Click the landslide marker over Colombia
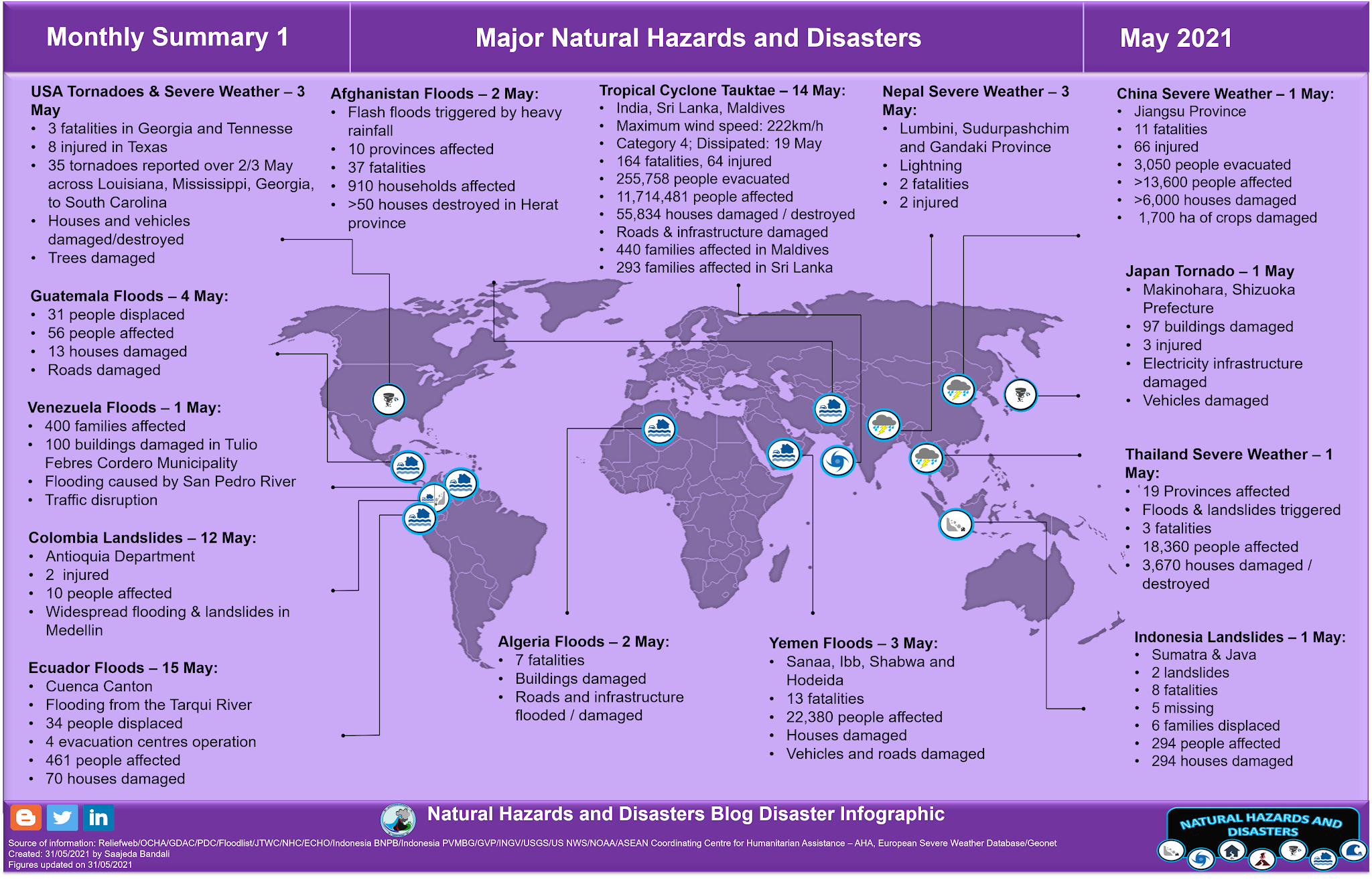This screenshot has height=880, width=1372. point(434,497)
